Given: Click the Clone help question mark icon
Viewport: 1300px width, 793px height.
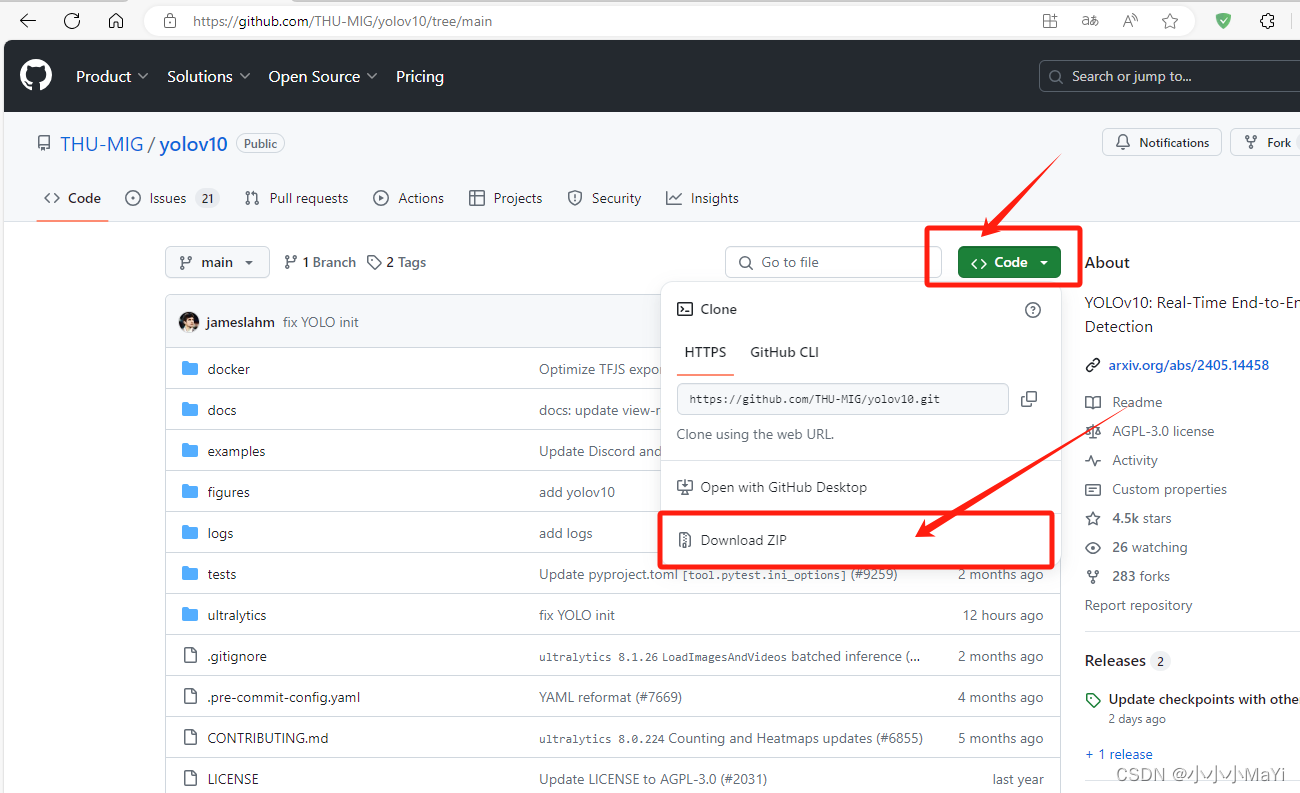Looking at the screenshot, I should tap(1033, 310).
